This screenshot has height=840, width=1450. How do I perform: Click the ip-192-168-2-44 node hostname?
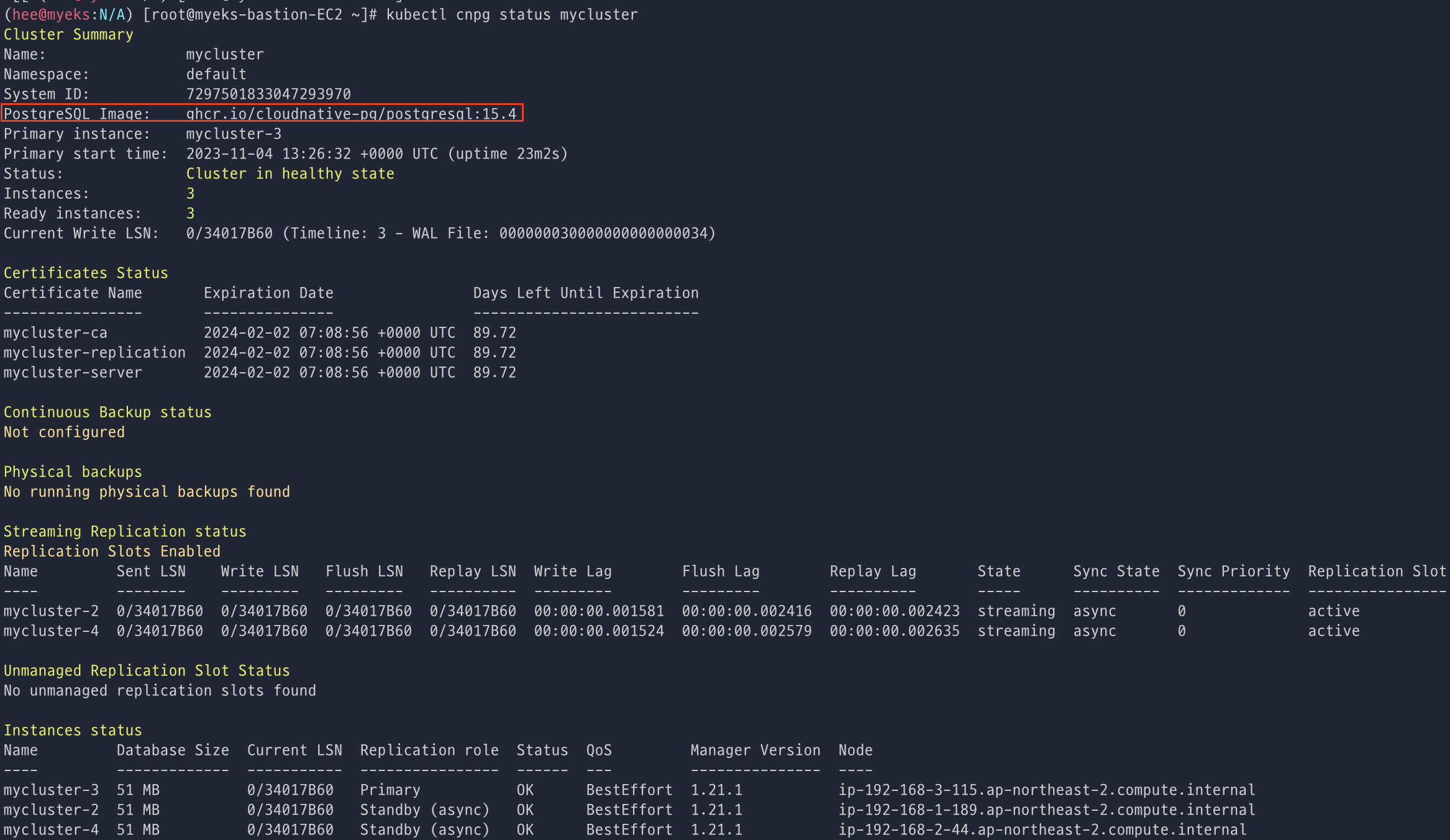click(1042, 830)
